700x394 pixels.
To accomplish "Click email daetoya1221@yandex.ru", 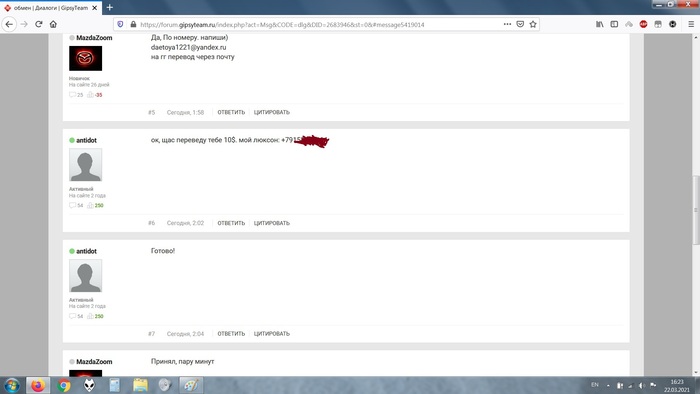I will [188, 47].
